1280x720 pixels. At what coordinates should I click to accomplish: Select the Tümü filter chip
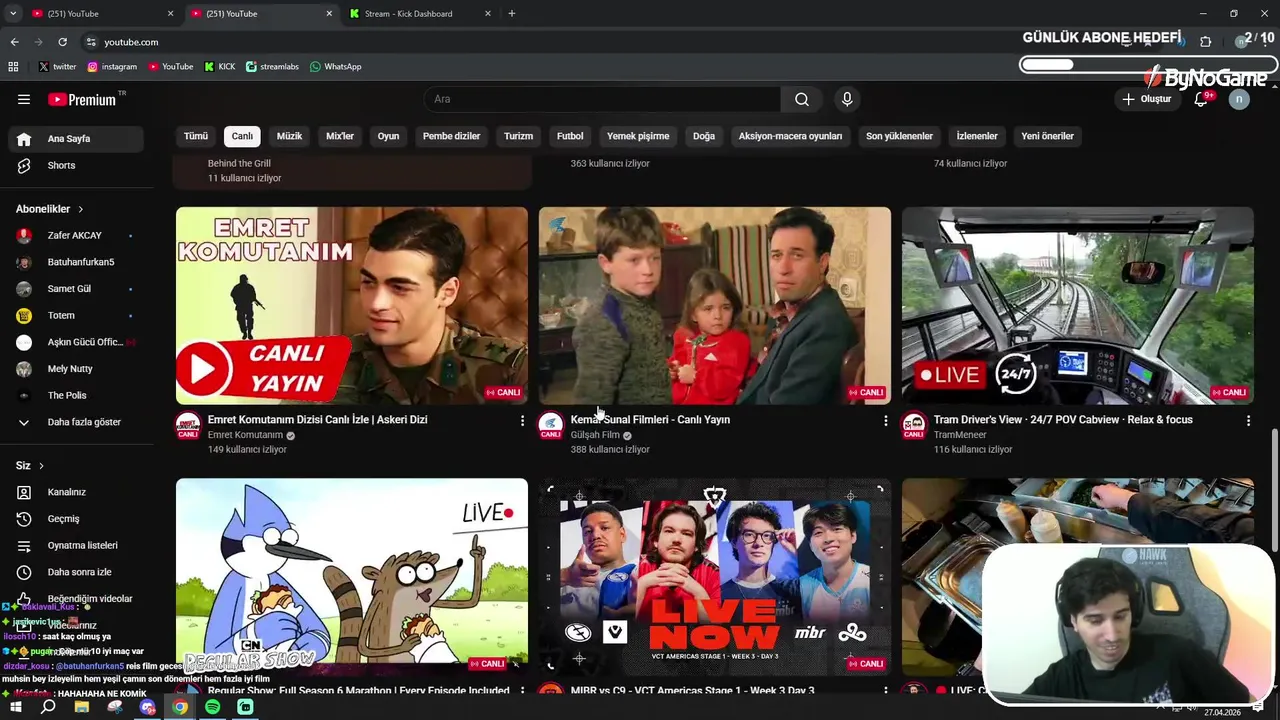point(196,136)
